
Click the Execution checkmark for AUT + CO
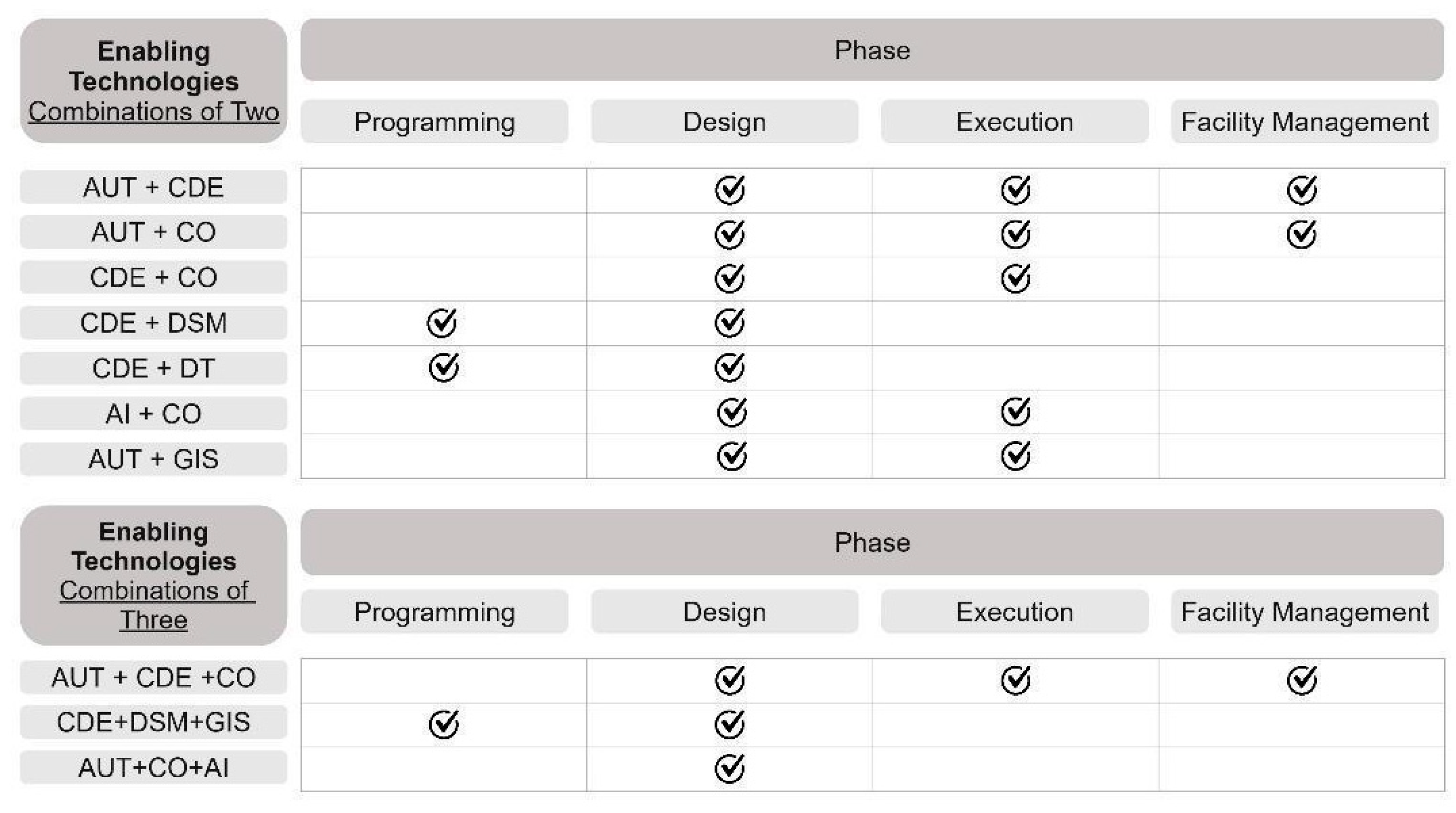coord(1015,235)
